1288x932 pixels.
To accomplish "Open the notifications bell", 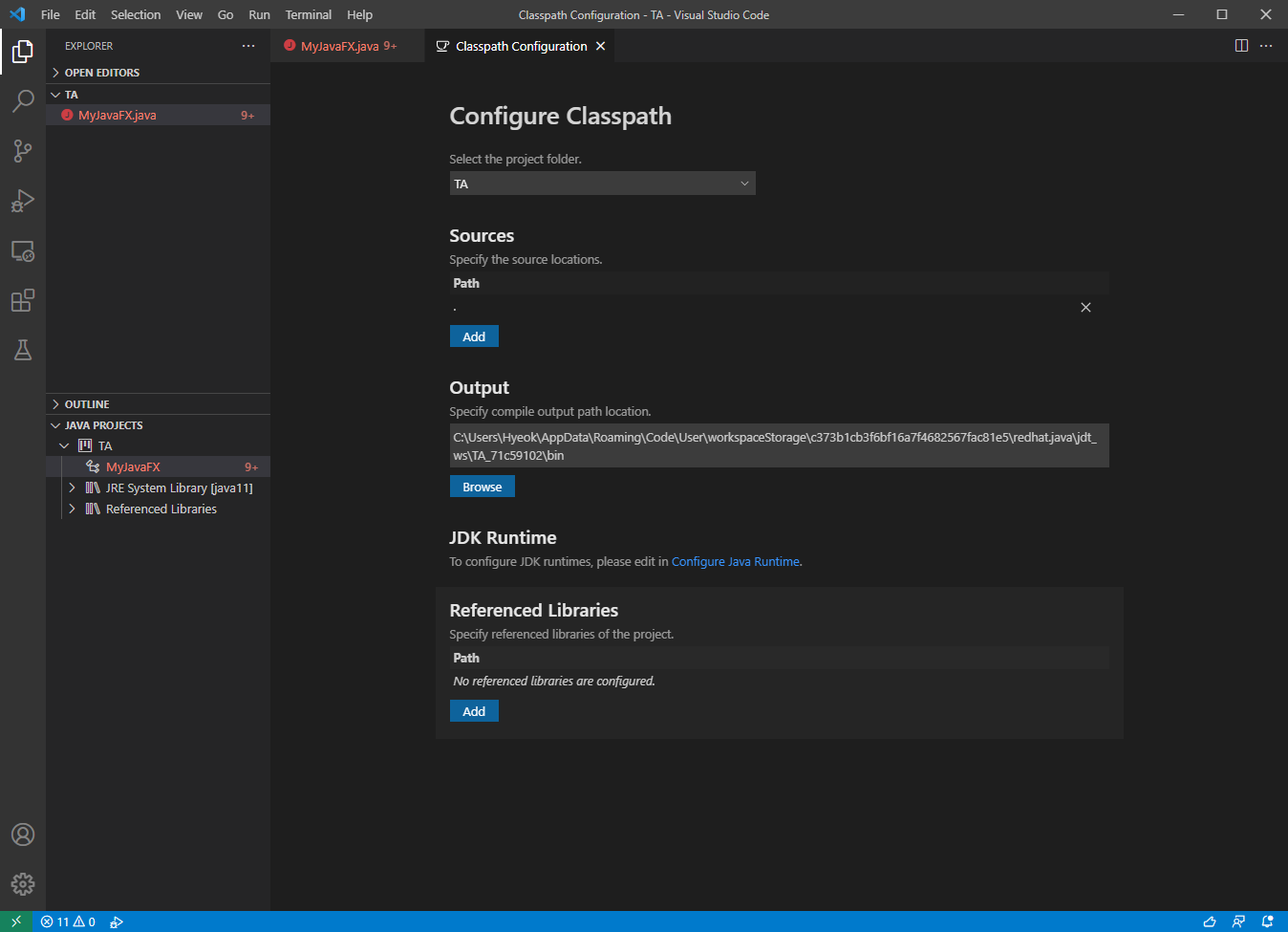I will pos(1268,921).
